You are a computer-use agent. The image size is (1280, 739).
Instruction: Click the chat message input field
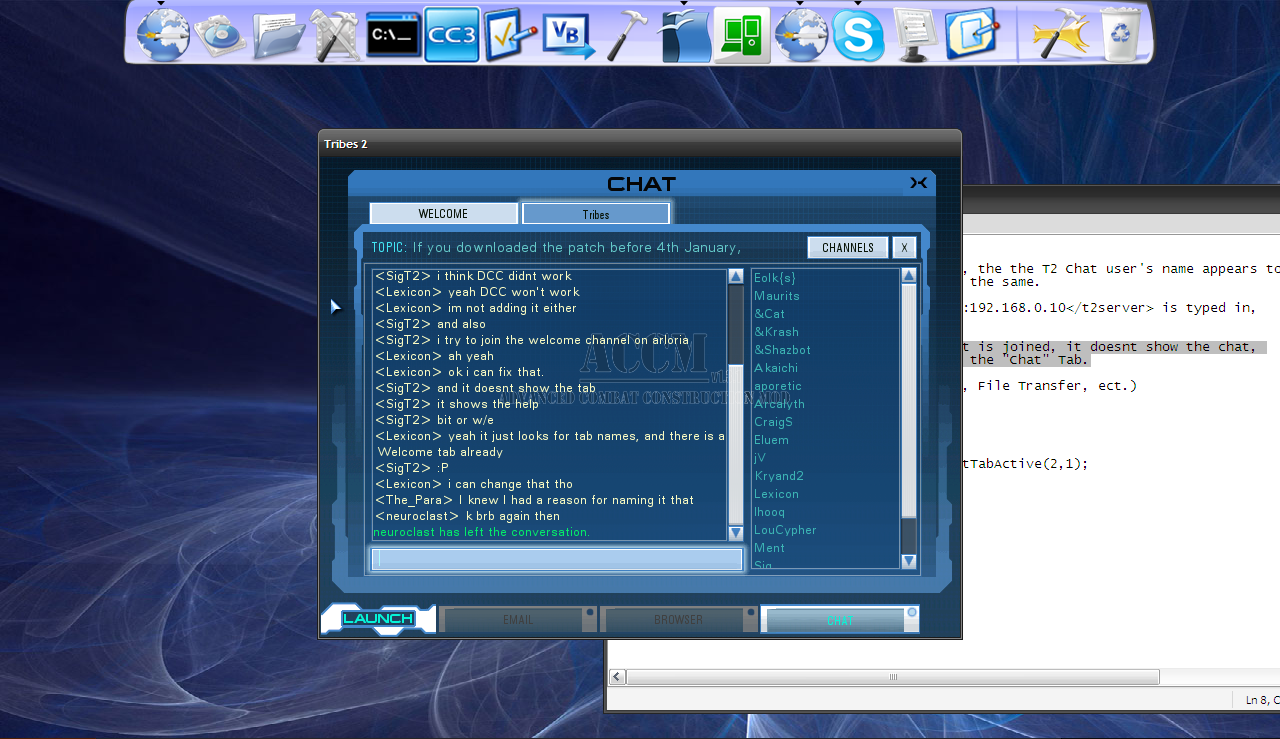[558, 559]
